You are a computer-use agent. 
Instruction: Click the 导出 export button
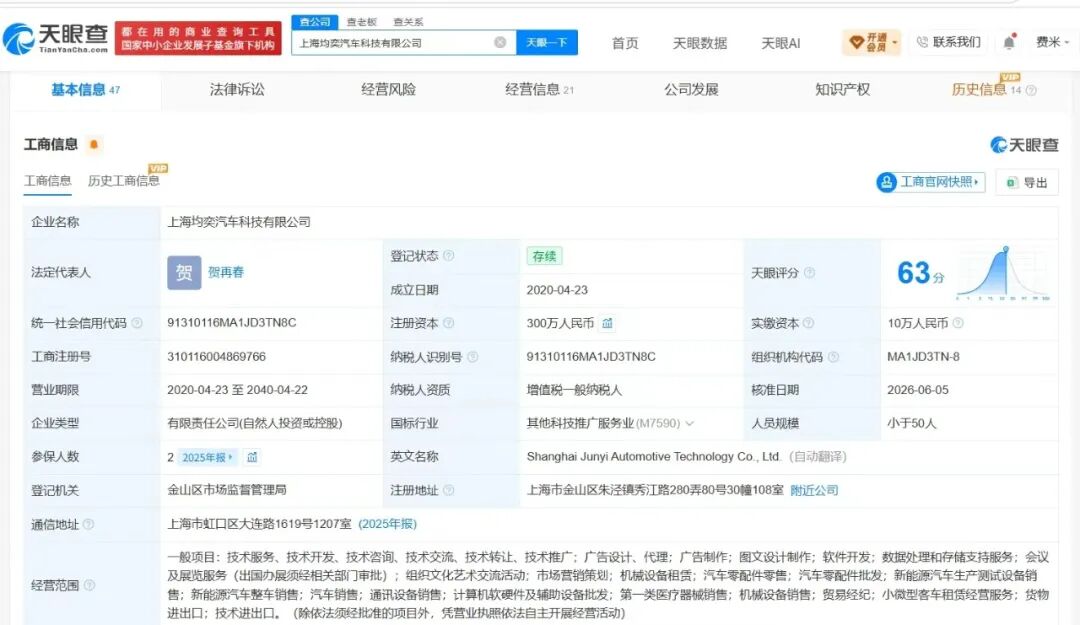click(x=1027, y=183)
